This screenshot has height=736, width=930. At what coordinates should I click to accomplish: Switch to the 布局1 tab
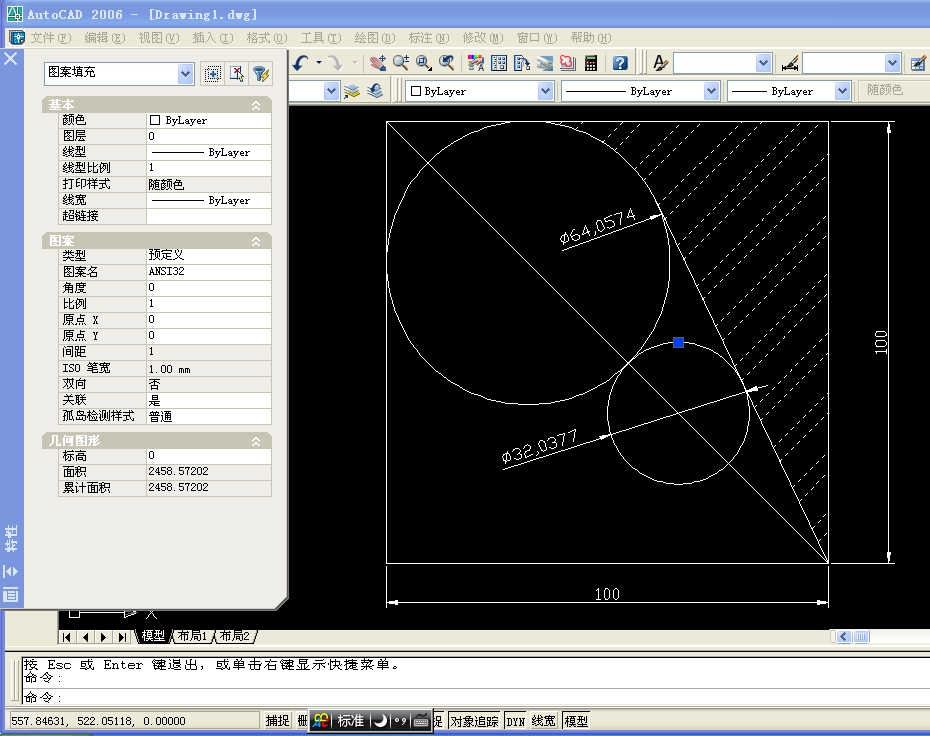(x=192, y=636)
